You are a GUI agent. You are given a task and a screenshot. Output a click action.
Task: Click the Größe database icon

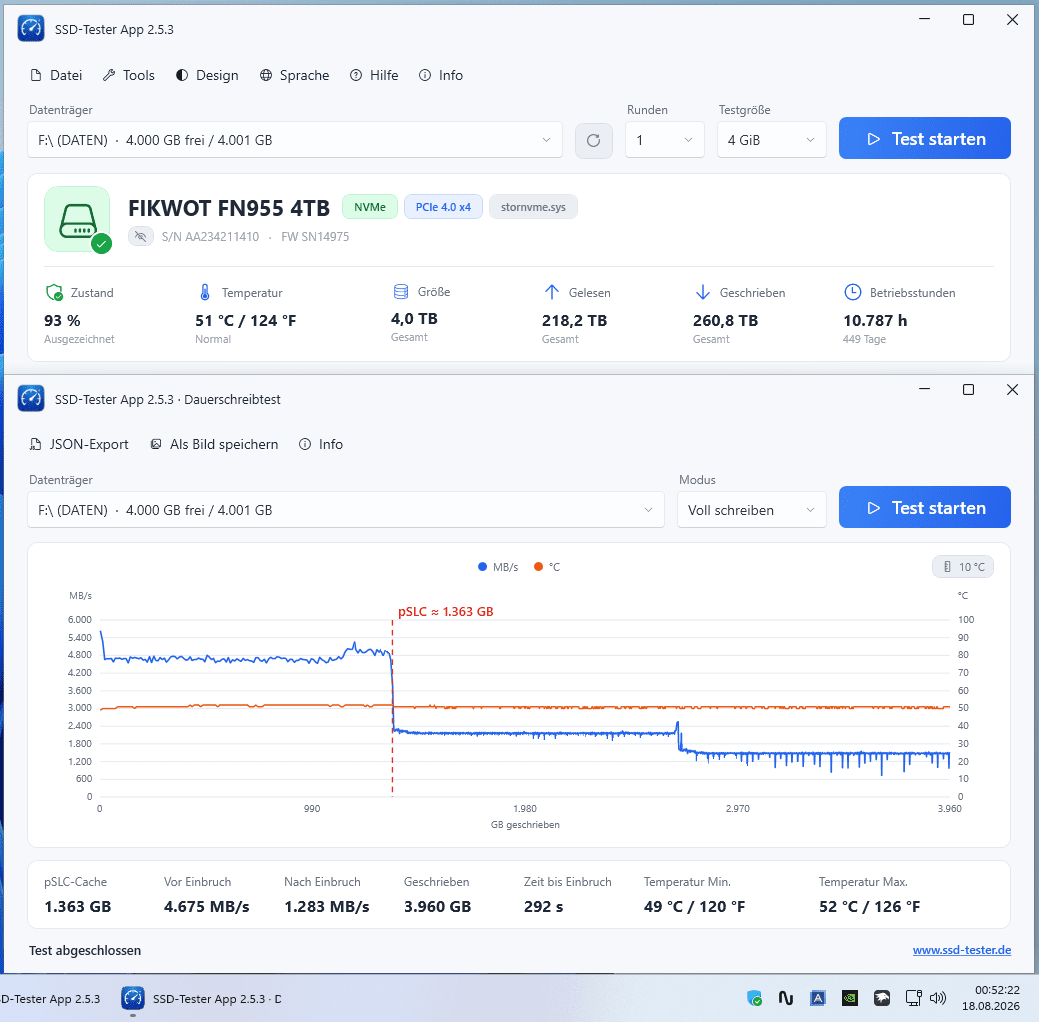click(401, 292)
